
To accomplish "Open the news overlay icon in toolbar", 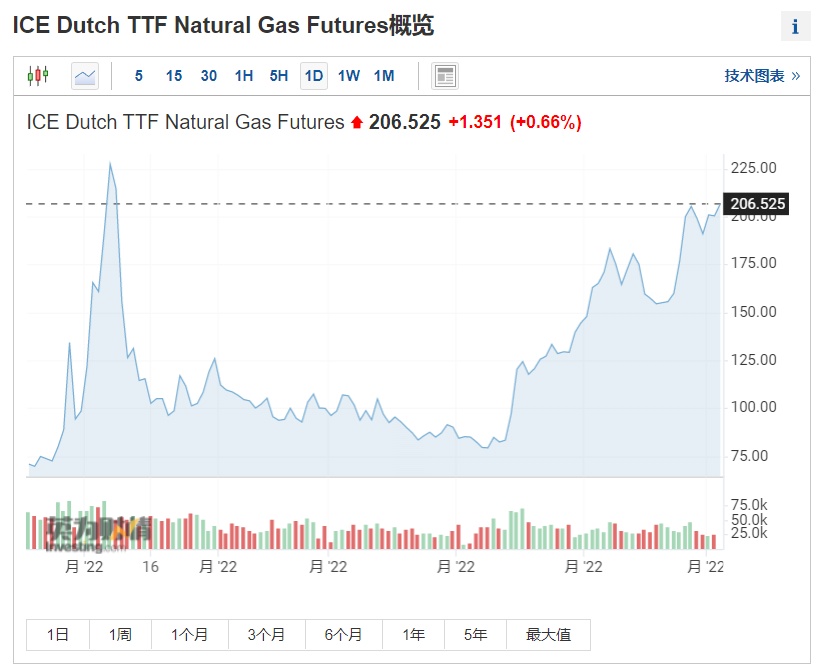I will click(x=444, y=75).
